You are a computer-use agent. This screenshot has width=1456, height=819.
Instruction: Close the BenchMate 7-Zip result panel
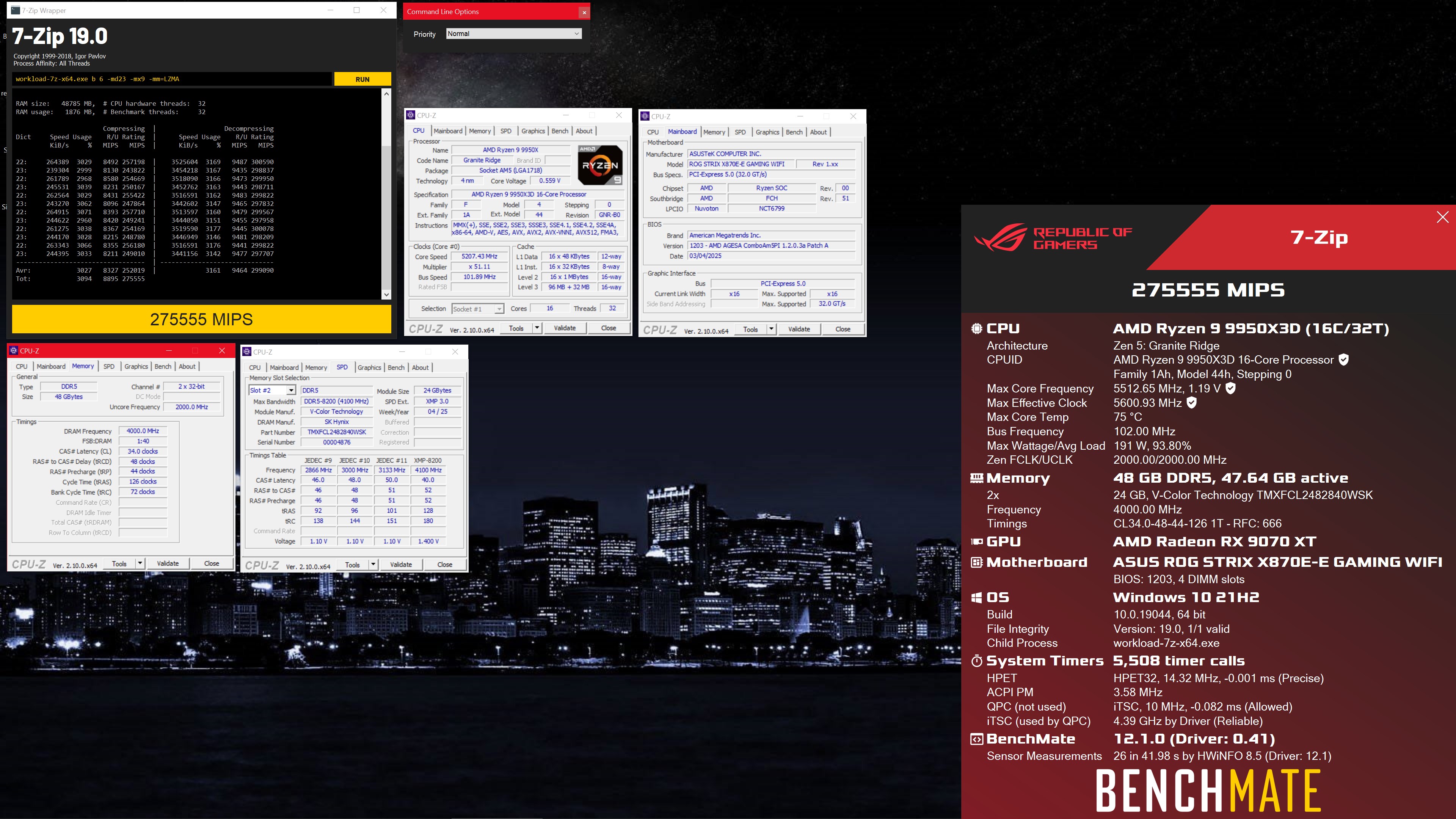pyautogui.click(x=1442, y=217)
